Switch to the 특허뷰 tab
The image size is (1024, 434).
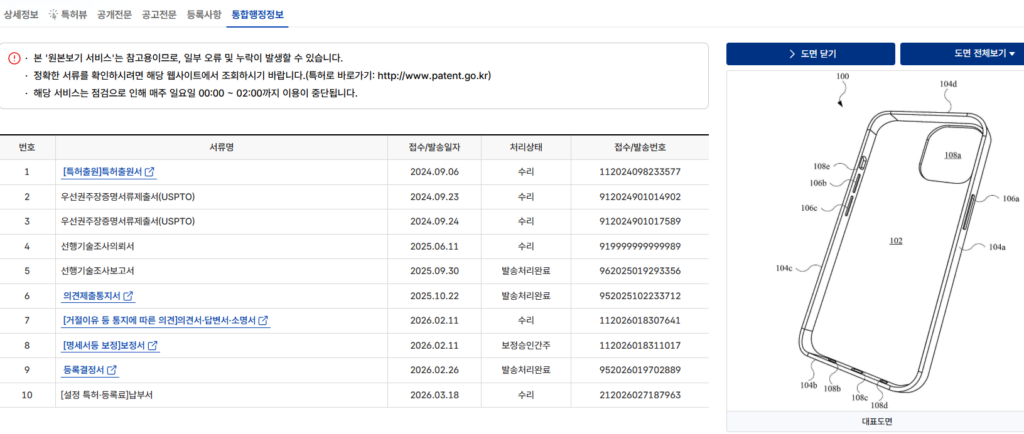(69, 14)
